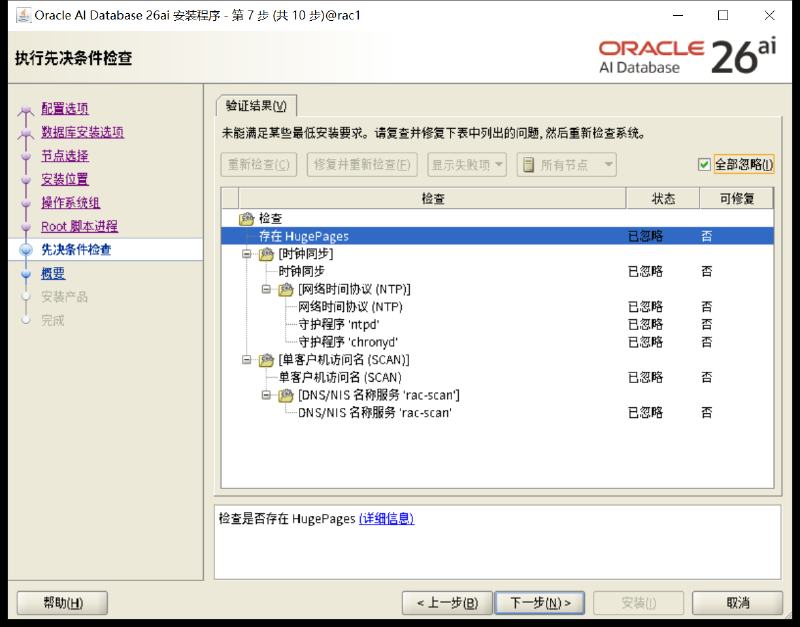Image resolution: width=800 pixels, height=627 pixels.
Task: Click the 下一步(N) > button
Action: point(540,603)
